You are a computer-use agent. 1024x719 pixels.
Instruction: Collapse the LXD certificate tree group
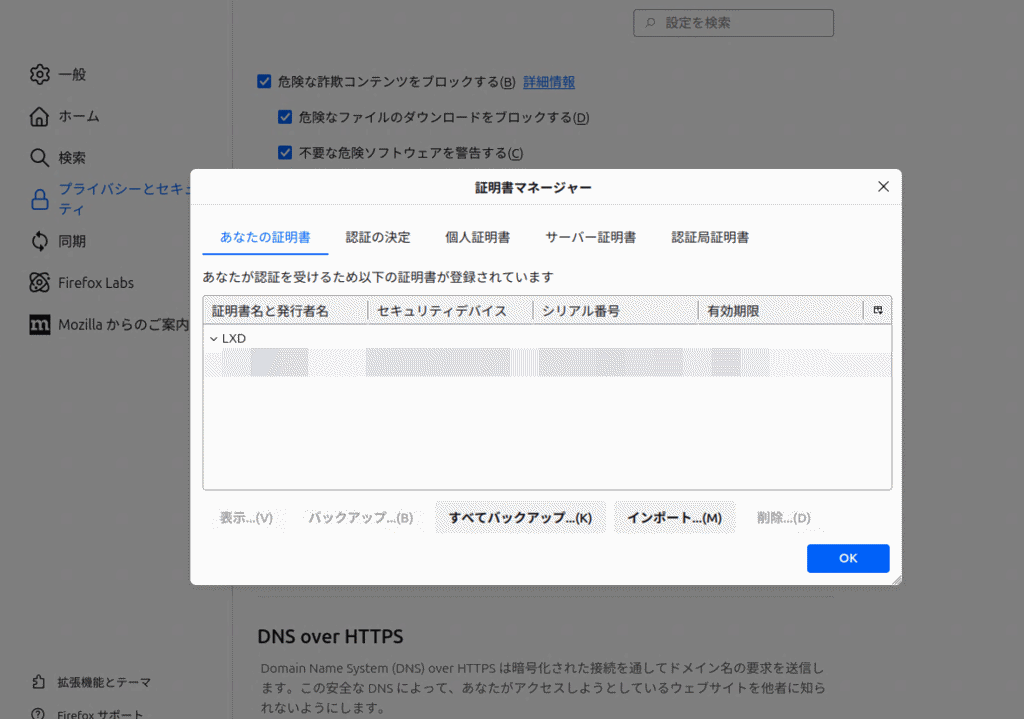tap(213, 339)
